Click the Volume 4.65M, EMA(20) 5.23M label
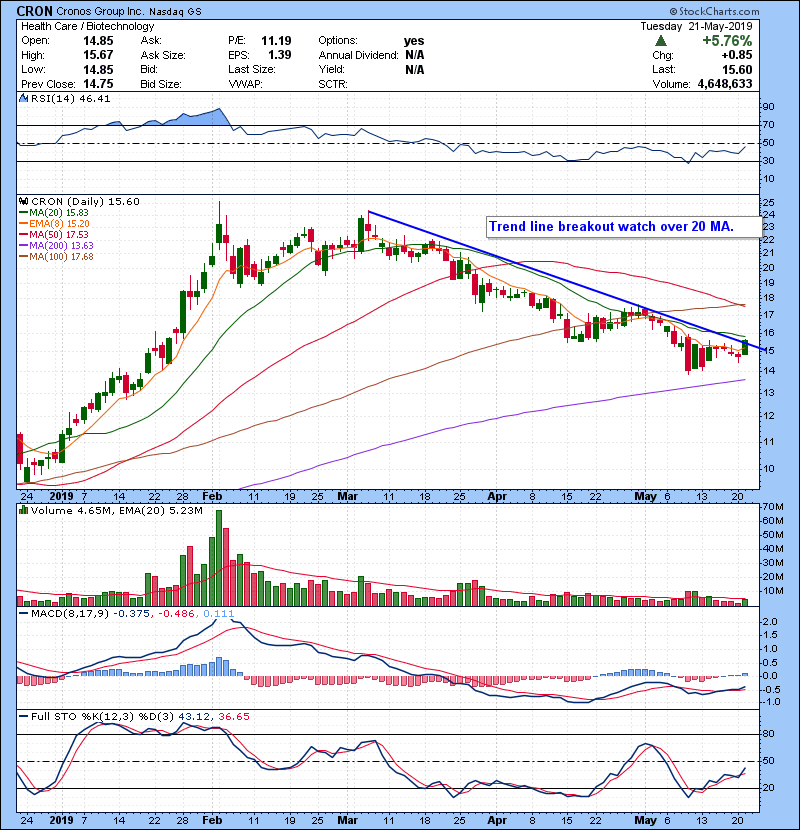The height and width of the screenshot is (830, 800). [x=117, y=511]
